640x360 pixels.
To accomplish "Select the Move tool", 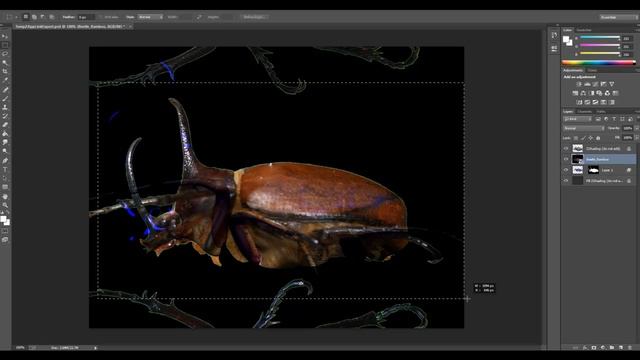I will coord(5,36).
